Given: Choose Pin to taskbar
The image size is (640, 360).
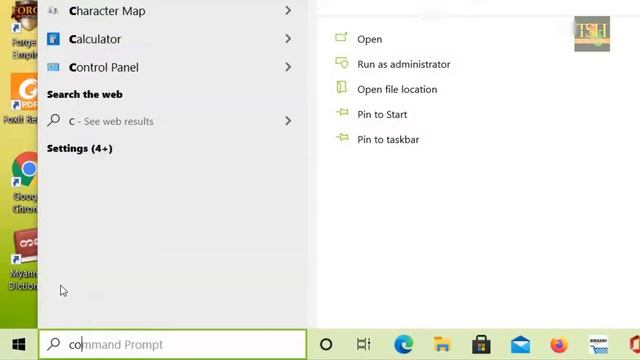Looking at the screenshot, I should pos(388,140).
